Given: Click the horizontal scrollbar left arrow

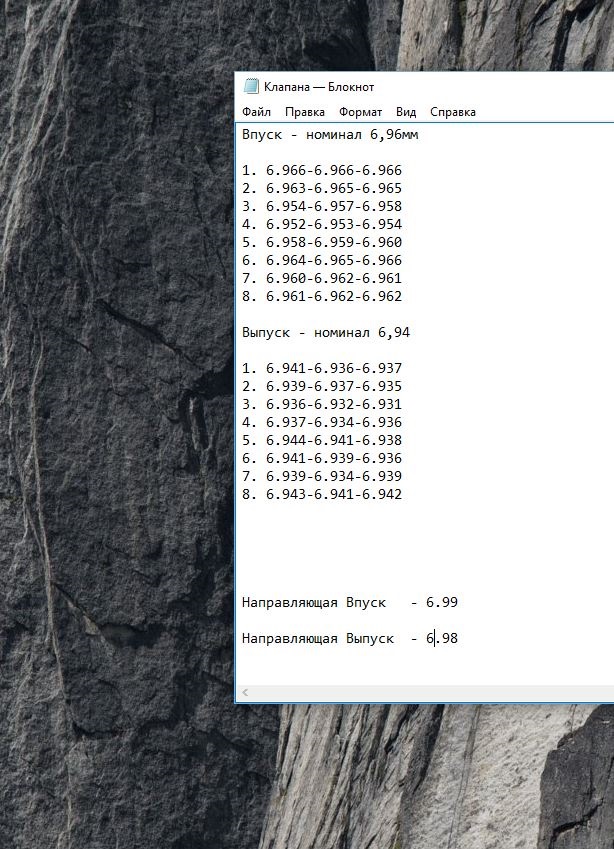Looking at the screenshot, I should pyautogui.click(x=245, y=693).
